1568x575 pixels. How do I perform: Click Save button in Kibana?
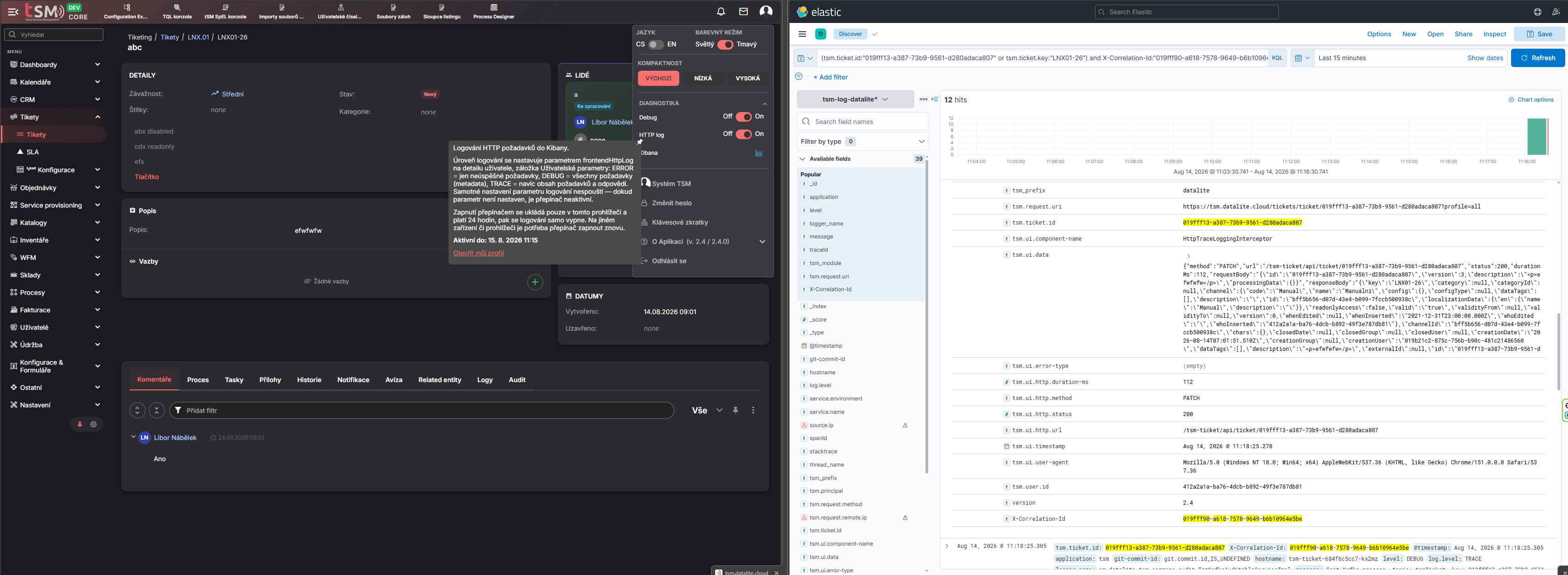[x=1539, y=34]
